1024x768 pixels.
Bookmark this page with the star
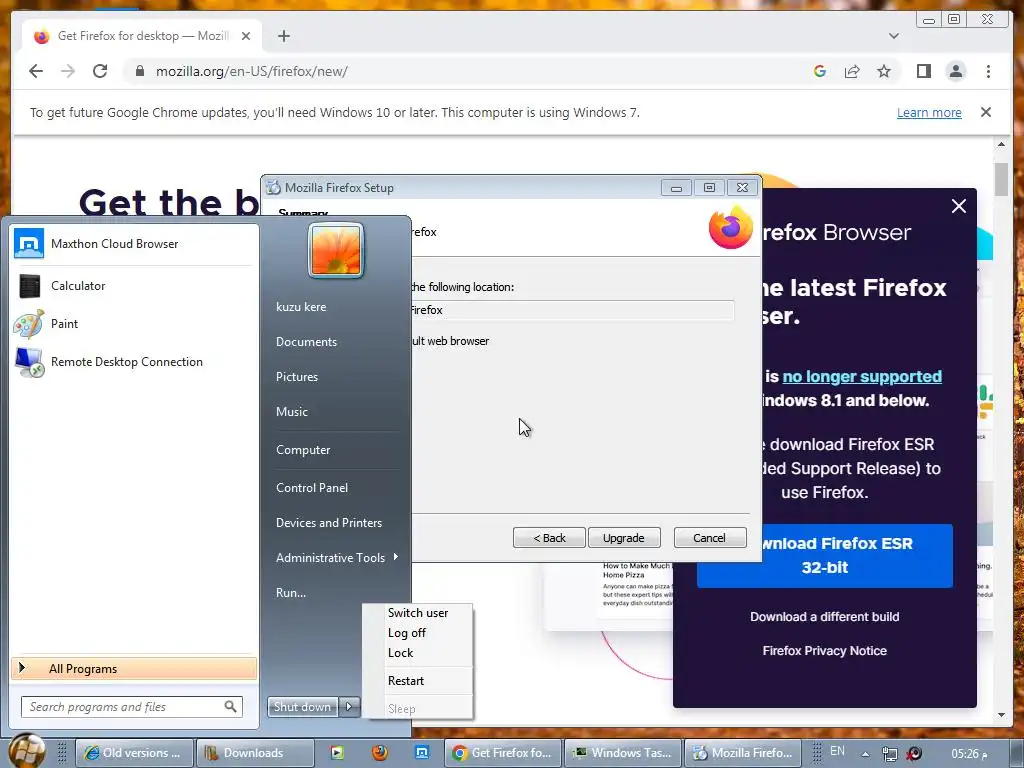coord(884,71)
